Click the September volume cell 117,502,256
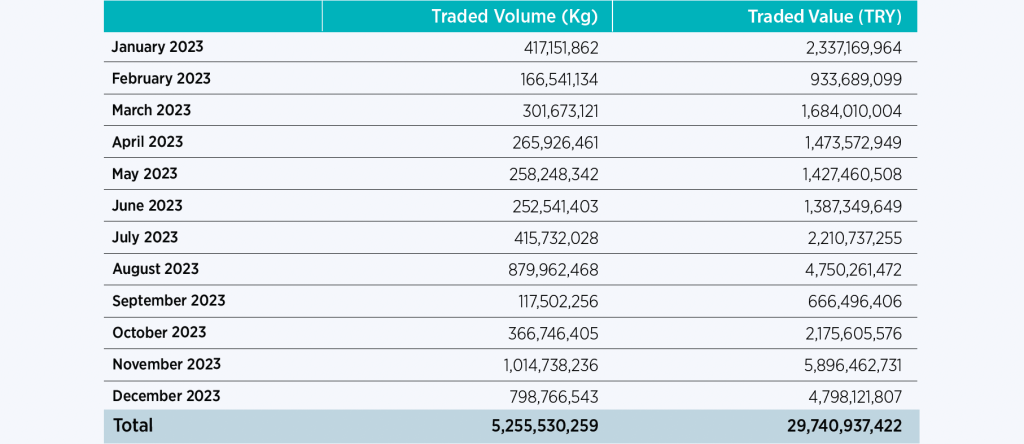The width and height of the screenshot is (1024, 444). pos(549,300)
